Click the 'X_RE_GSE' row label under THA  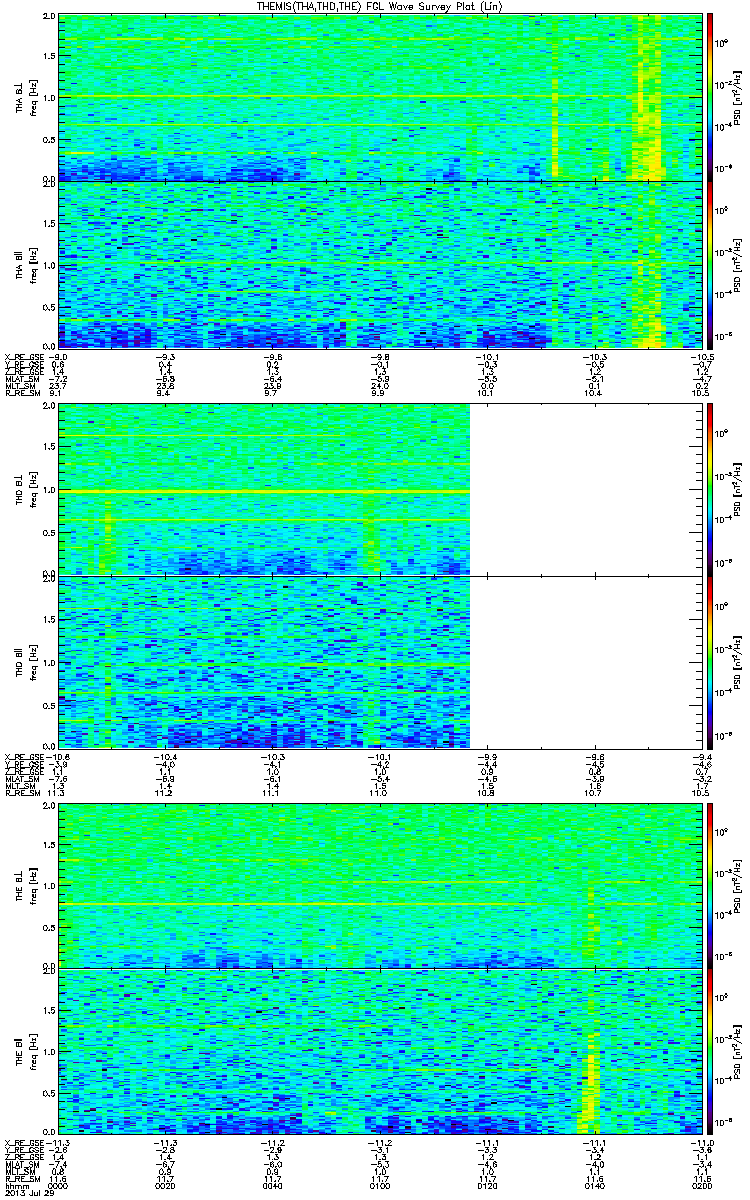click(26, 355)
